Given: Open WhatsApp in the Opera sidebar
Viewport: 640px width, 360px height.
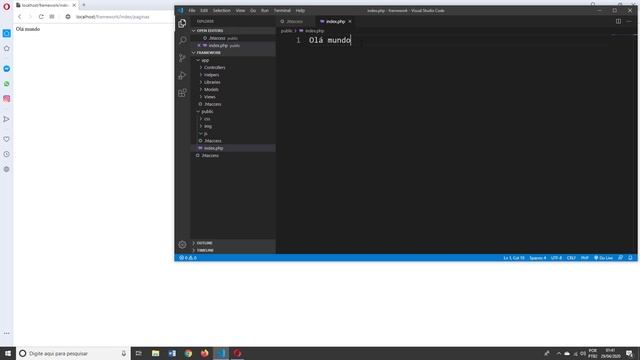Looking at the screenshot, I should coord(7,84).
